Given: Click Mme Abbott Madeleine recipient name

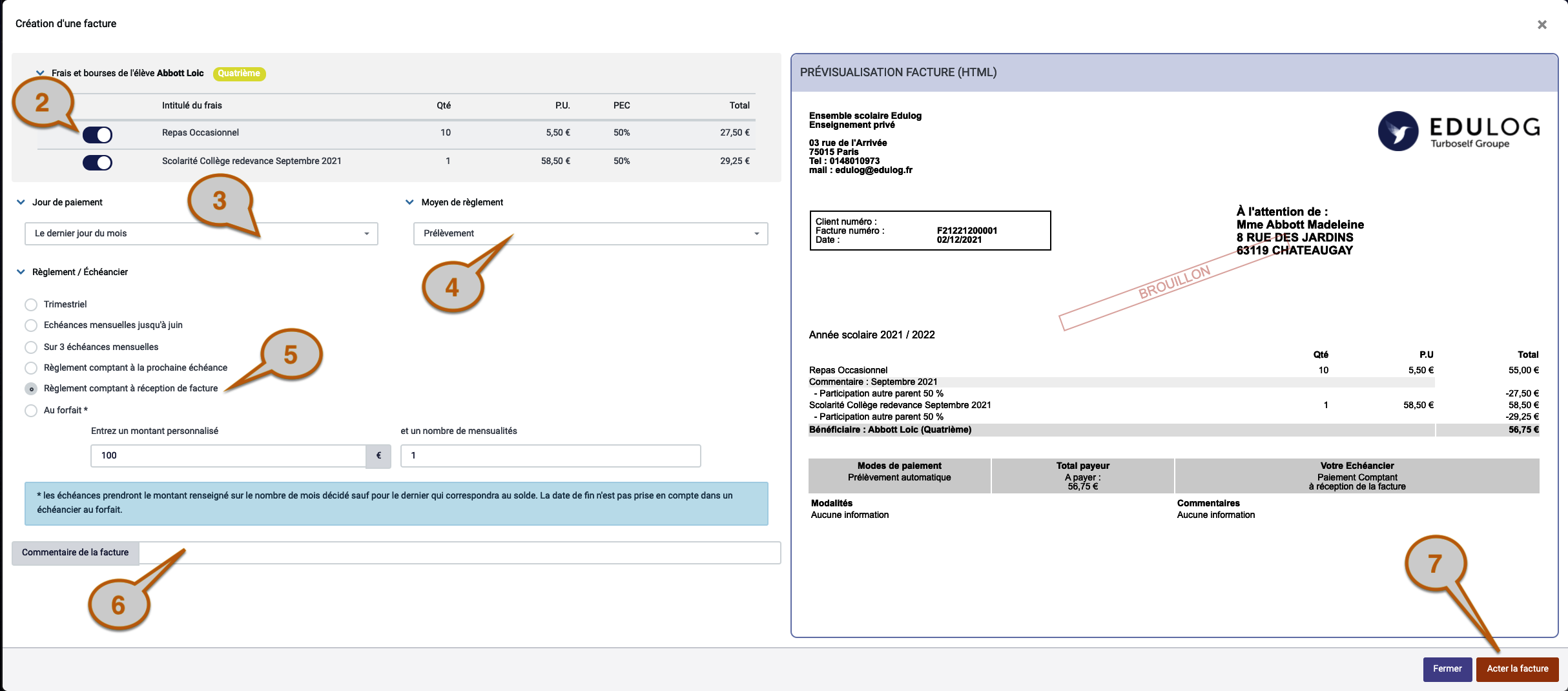Looking at the screenshot, I should coord(1300,225).
